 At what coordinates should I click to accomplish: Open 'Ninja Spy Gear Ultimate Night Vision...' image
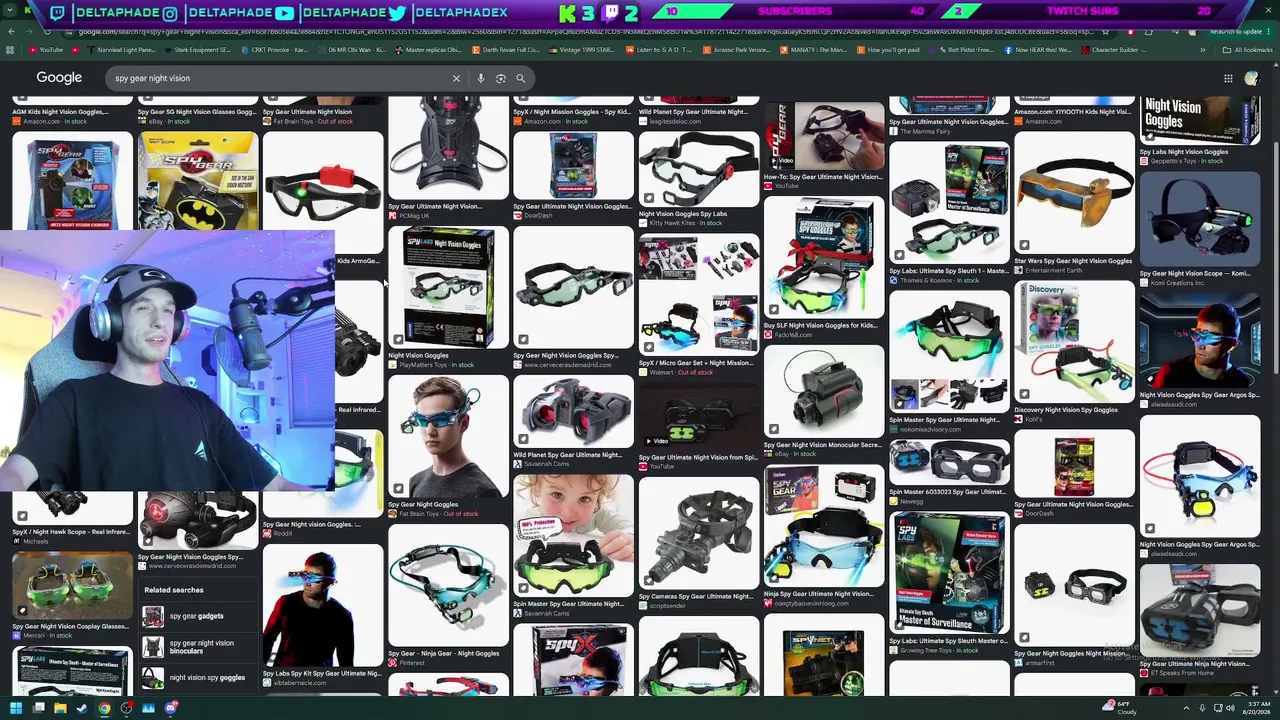click(823, 526)
